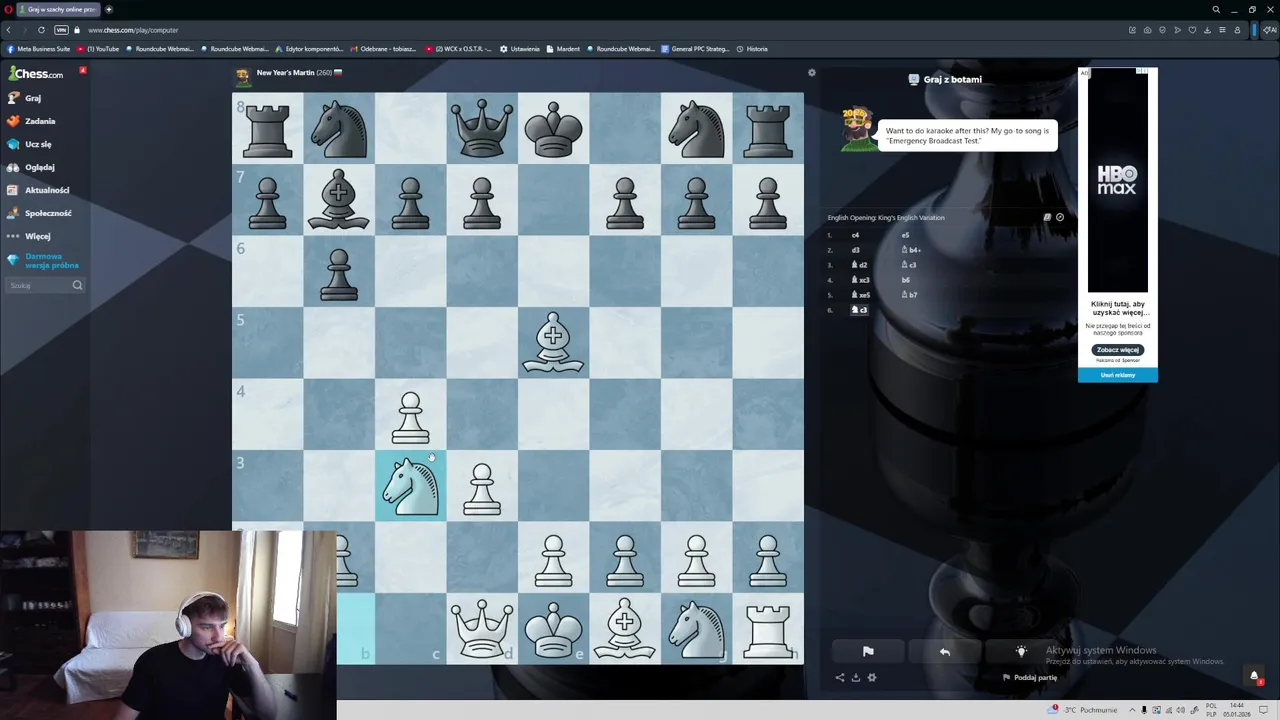This screenshot has width=1280, height=720.
Task: Click the resign flag button
Action: click(868, 652)
